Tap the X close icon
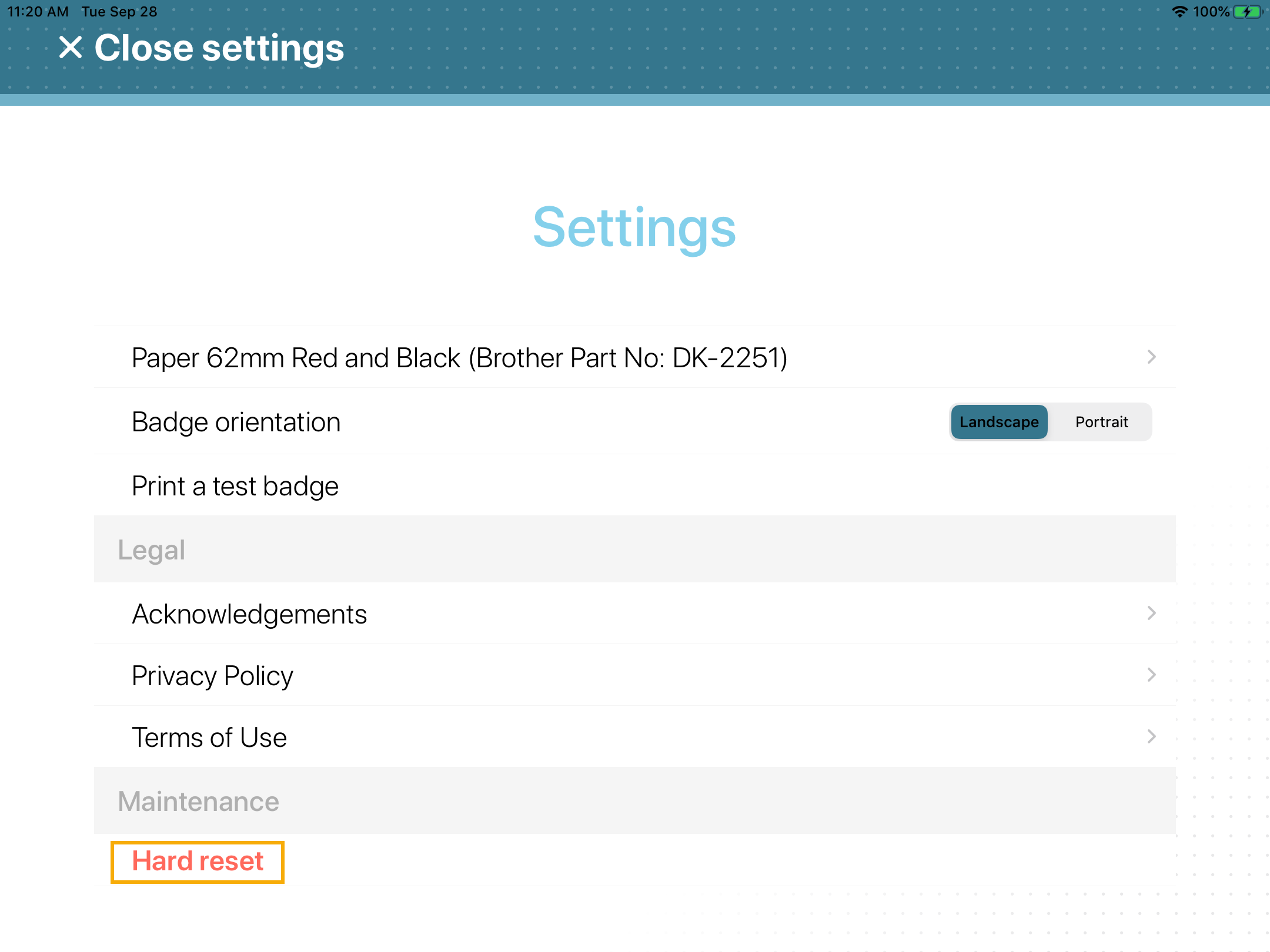This screenshot has height=952, width=1270. (71, 48)
